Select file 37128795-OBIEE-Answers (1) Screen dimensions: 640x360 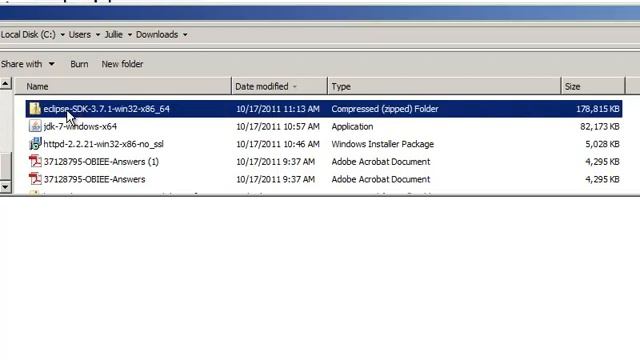click(x=101, y=162)
